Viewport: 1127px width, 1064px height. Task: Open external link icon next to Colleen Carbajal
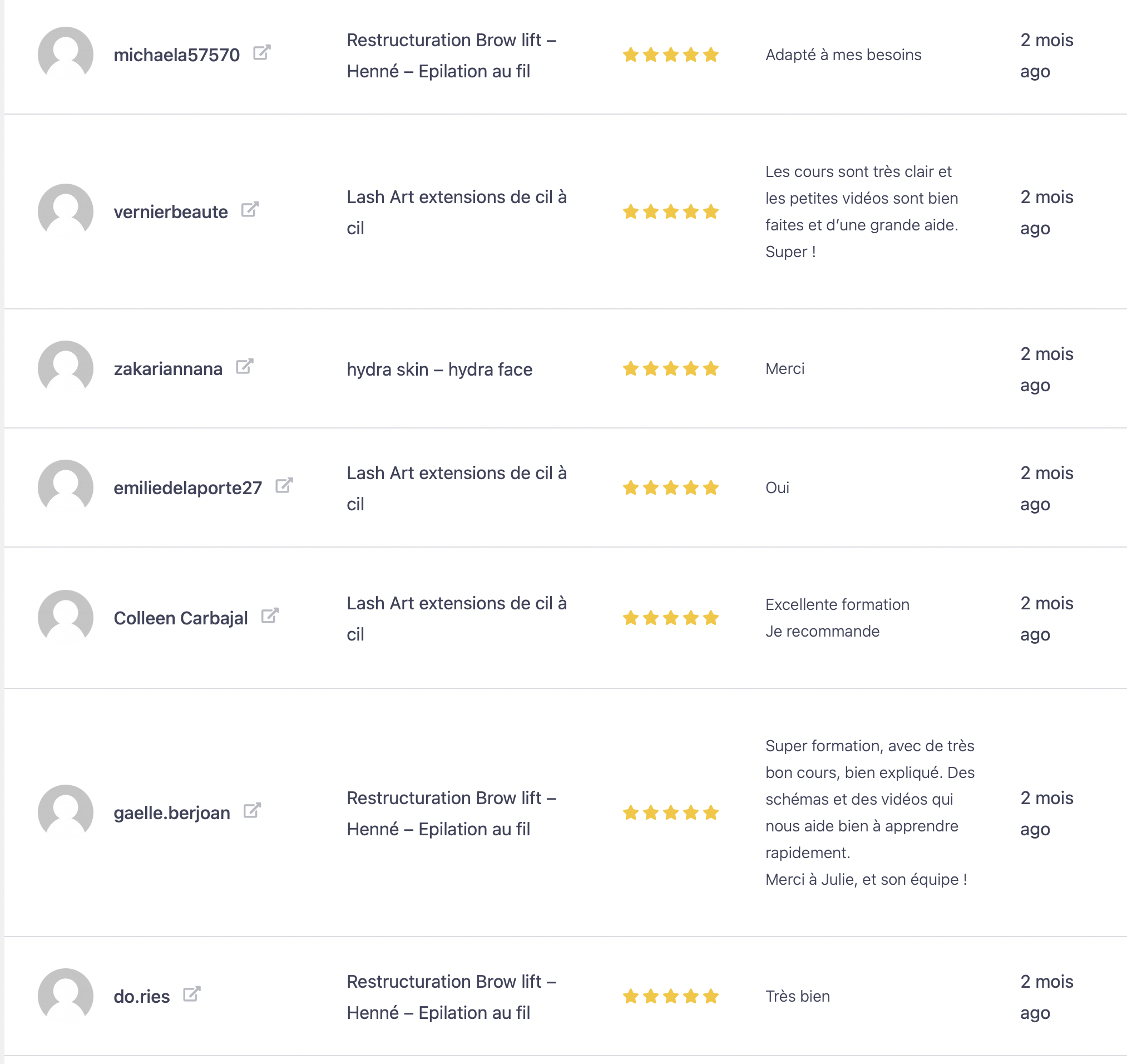pyautogui.click(x=270, y=616)
